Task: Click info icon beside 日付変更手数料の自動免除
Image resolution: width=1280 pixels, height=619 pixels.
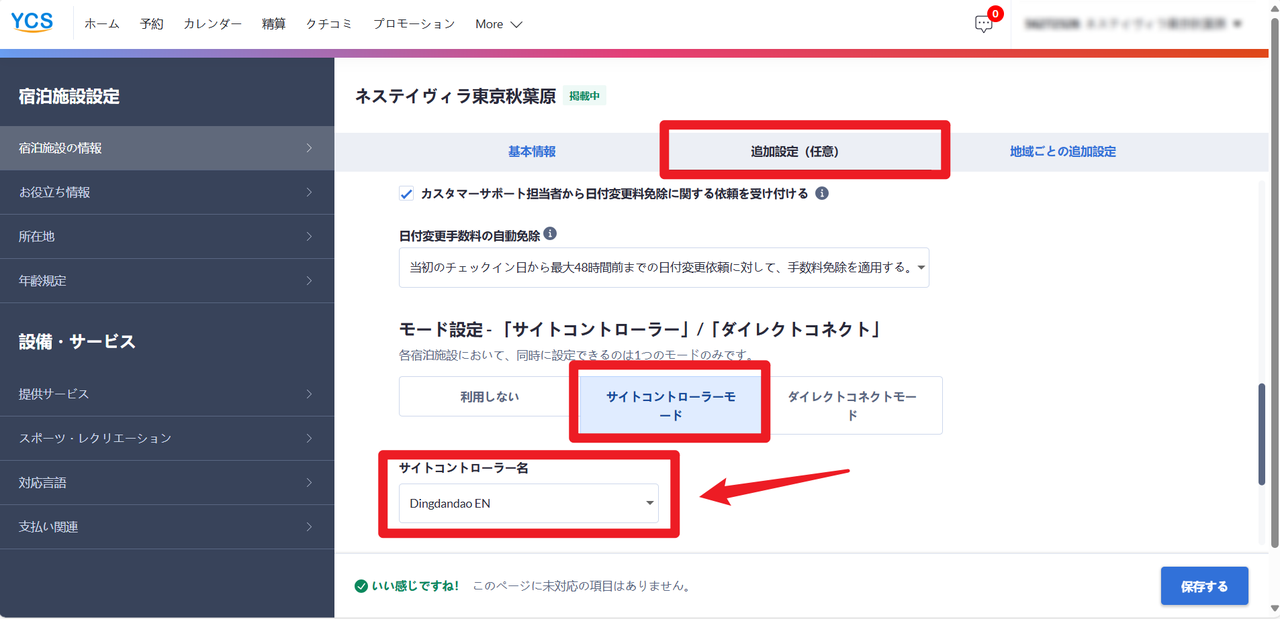Action: point(550,234)
